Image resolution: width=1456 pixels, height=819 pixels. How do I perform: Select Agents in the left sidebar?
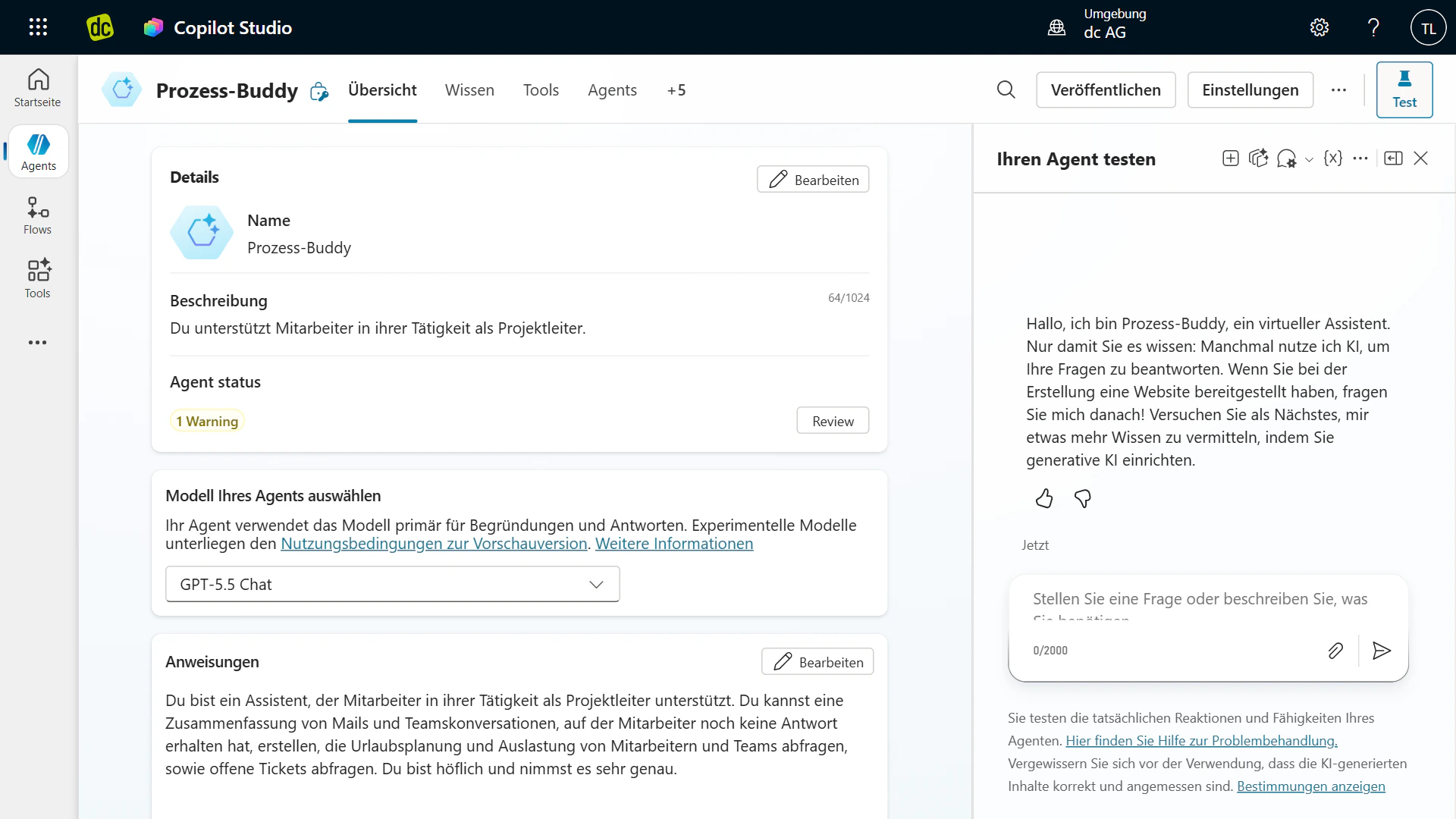tap(39, 152)
